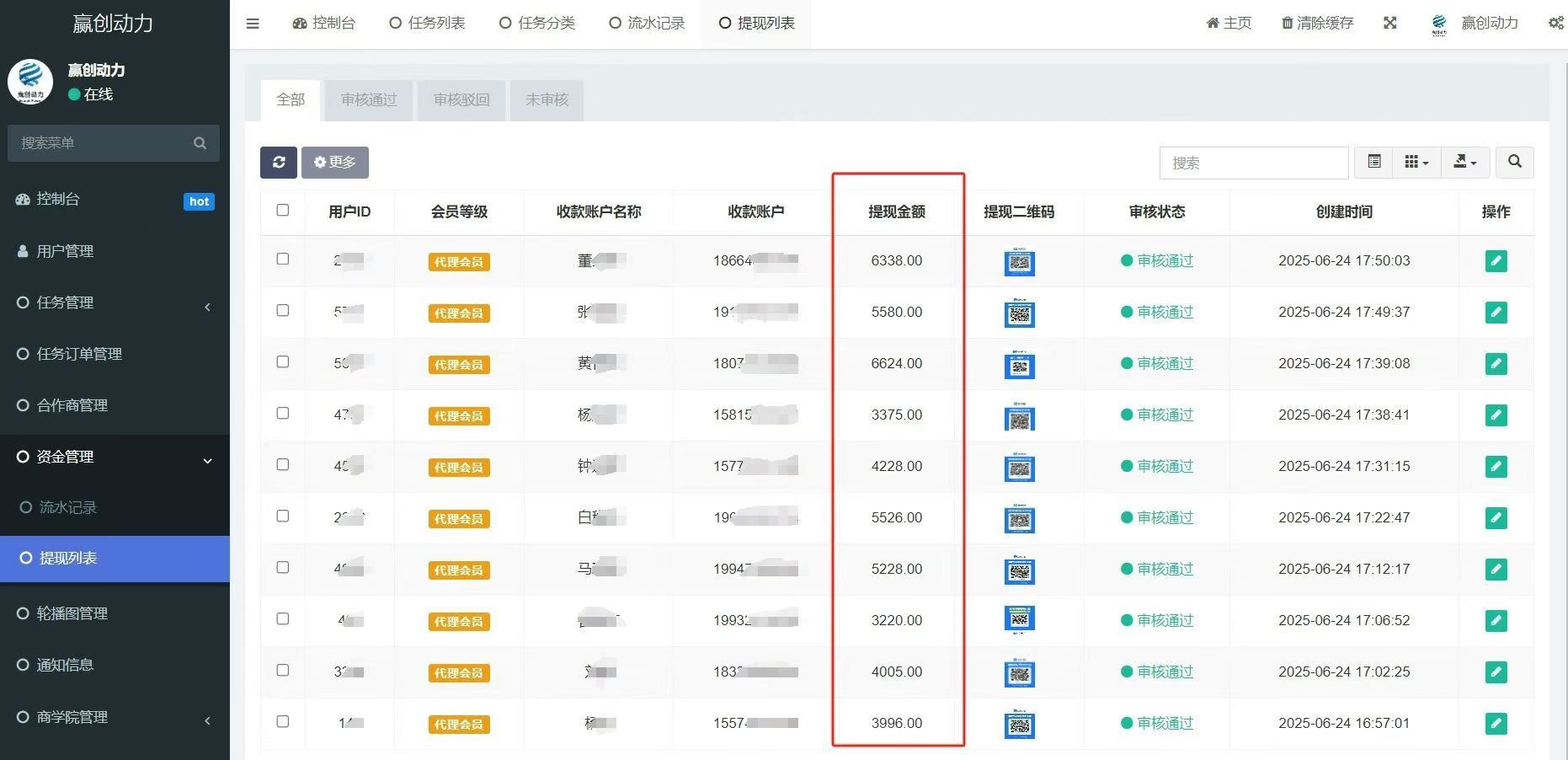The width and height of the screenshot is (1568, 760).
Task: Edit the withdrawal created at 17:49:37
Action: (1496, 313)
